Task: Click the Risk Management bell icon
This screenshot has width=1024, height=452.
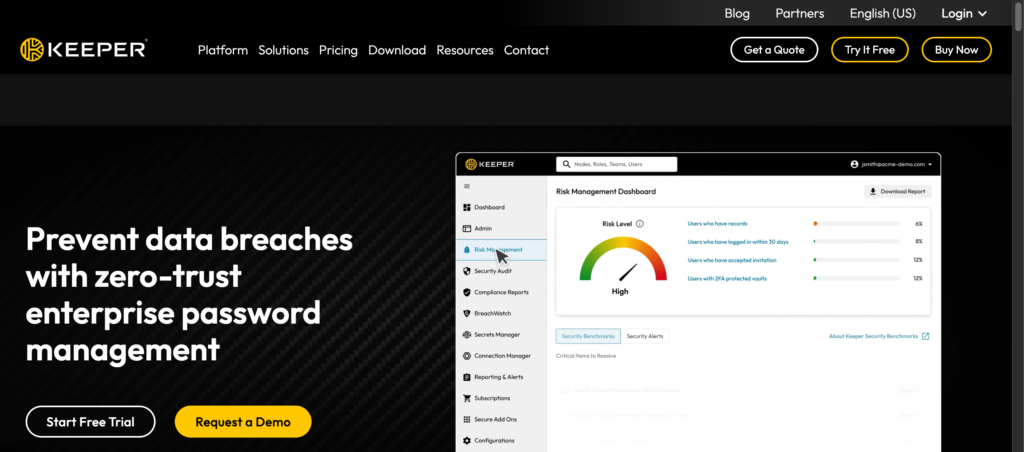Action: 466,250
